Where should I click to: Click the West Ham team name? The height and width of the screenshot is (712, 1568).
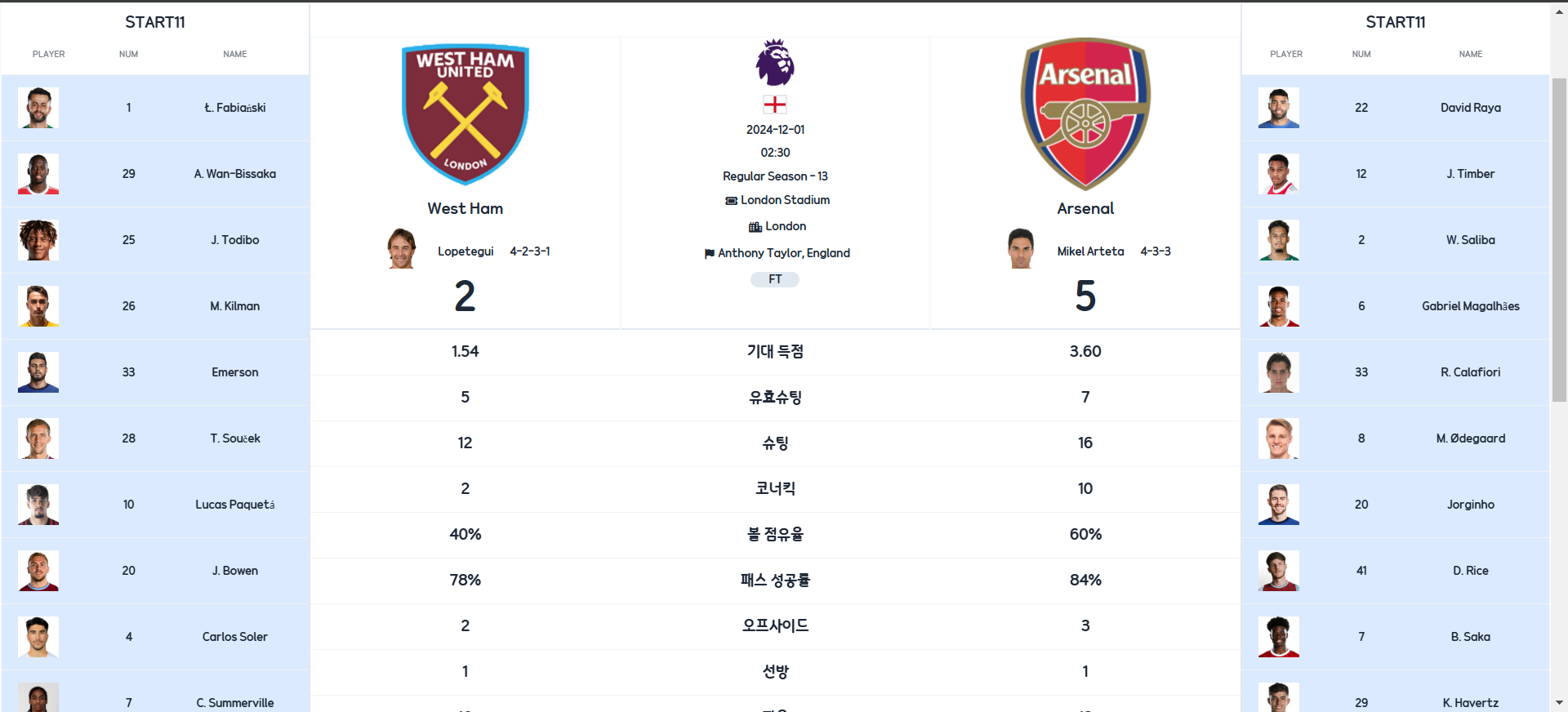(x=465, y=208)
